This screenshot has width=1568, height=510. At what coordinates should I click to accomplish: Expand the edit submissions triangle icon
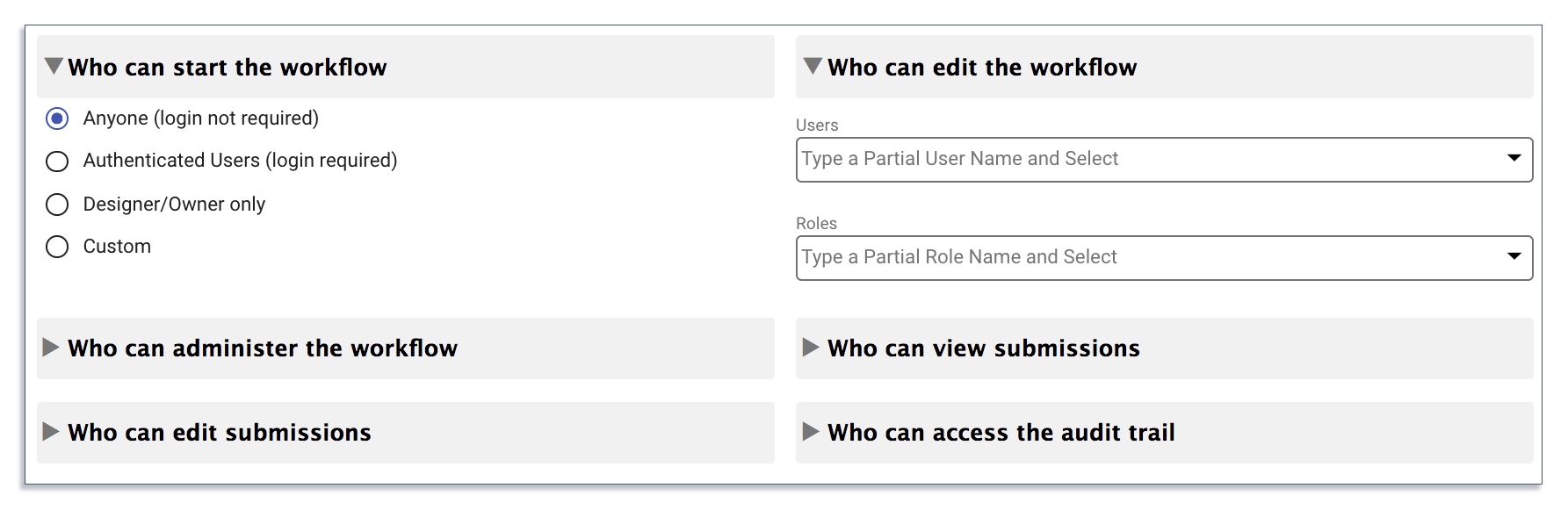point(51,432)
